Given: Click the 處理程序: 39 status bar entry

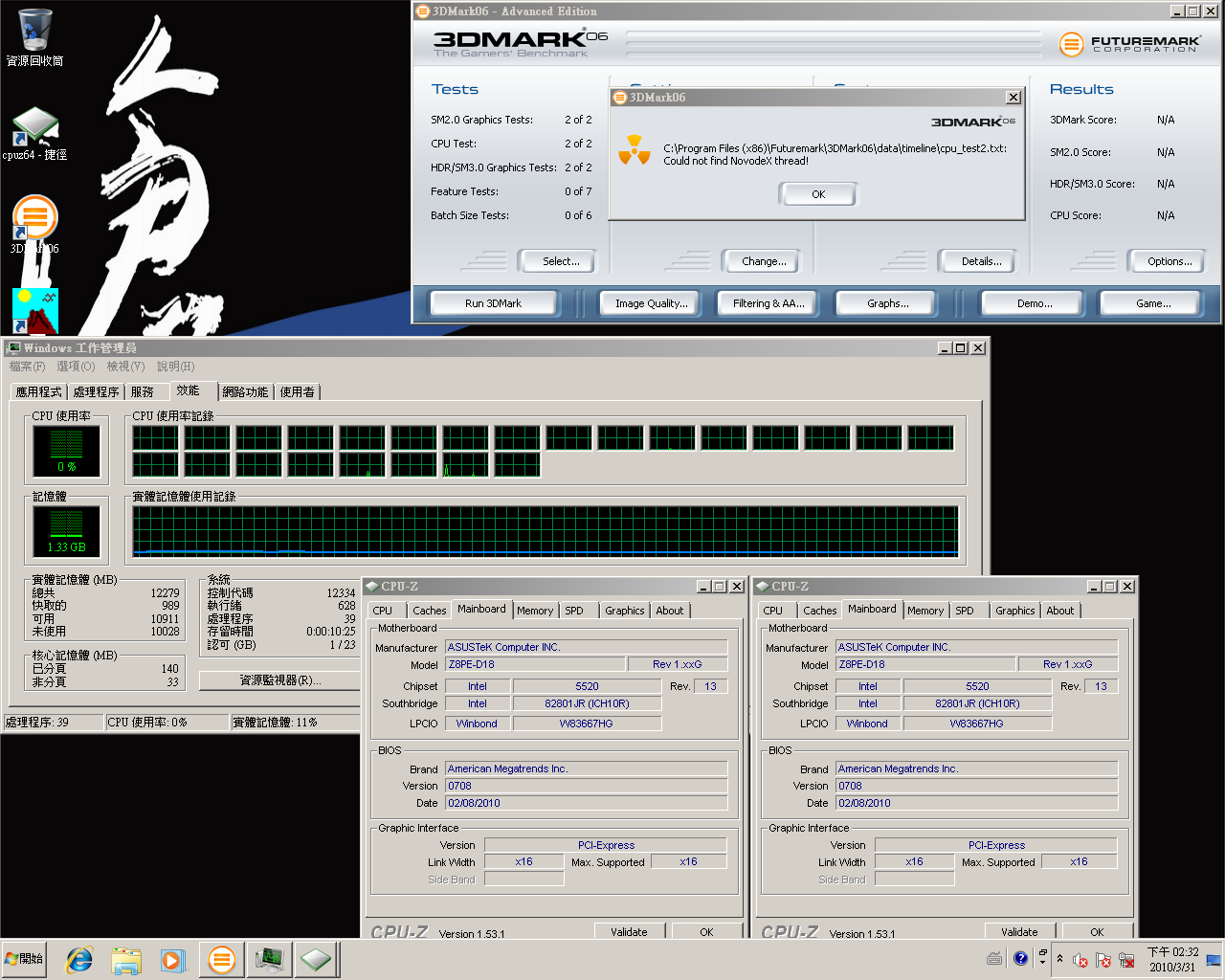Looking at the screenshot, I should click(x=52, y=723).
